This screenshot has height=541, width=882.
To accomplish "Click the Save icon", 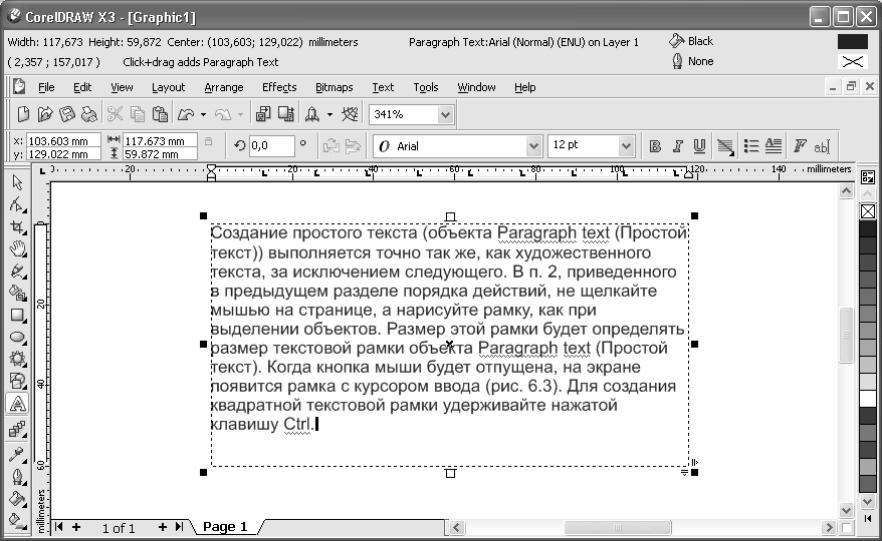I will (x=67, y=114).
